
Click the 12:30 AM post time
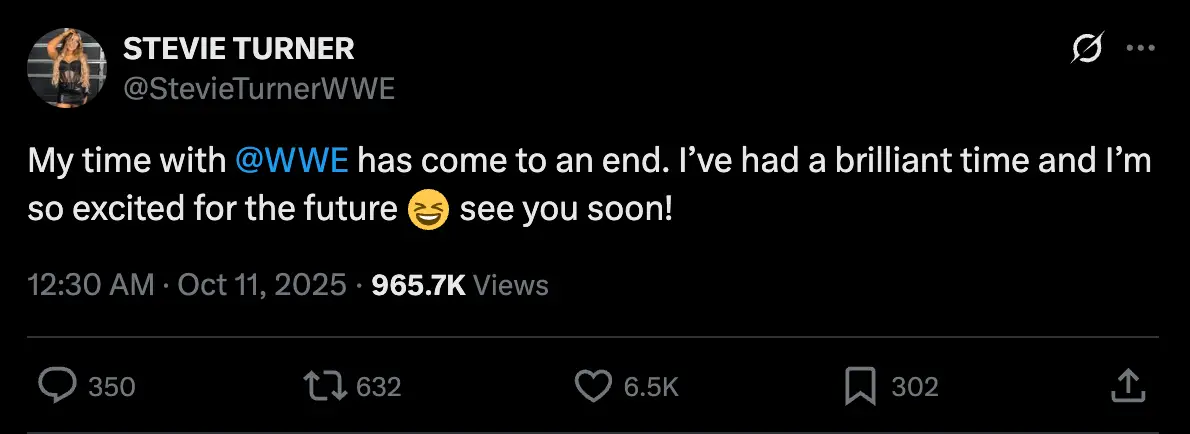pos(91,285)
